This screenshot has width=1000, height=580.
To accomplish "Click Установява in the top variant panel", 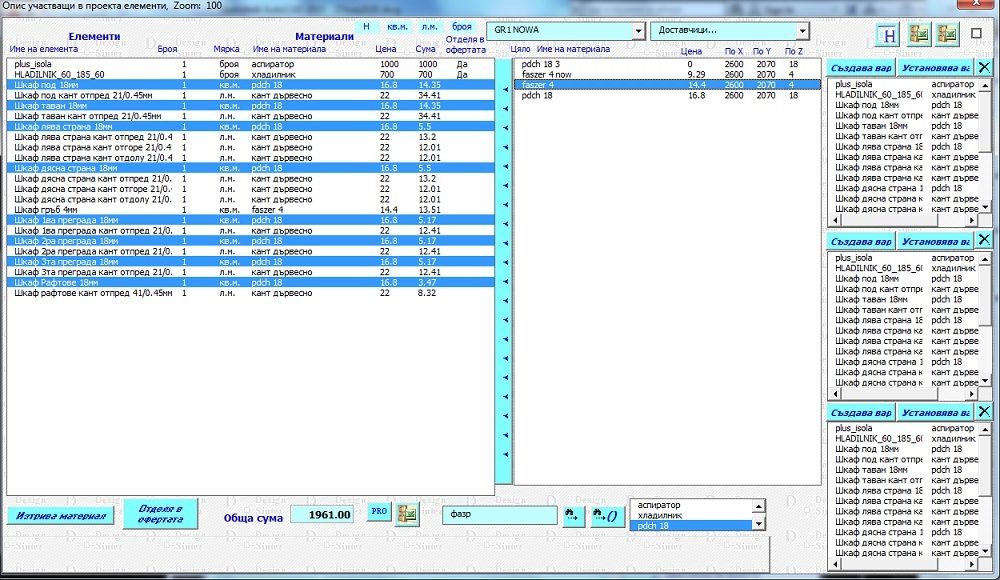I will click(935, 68).
